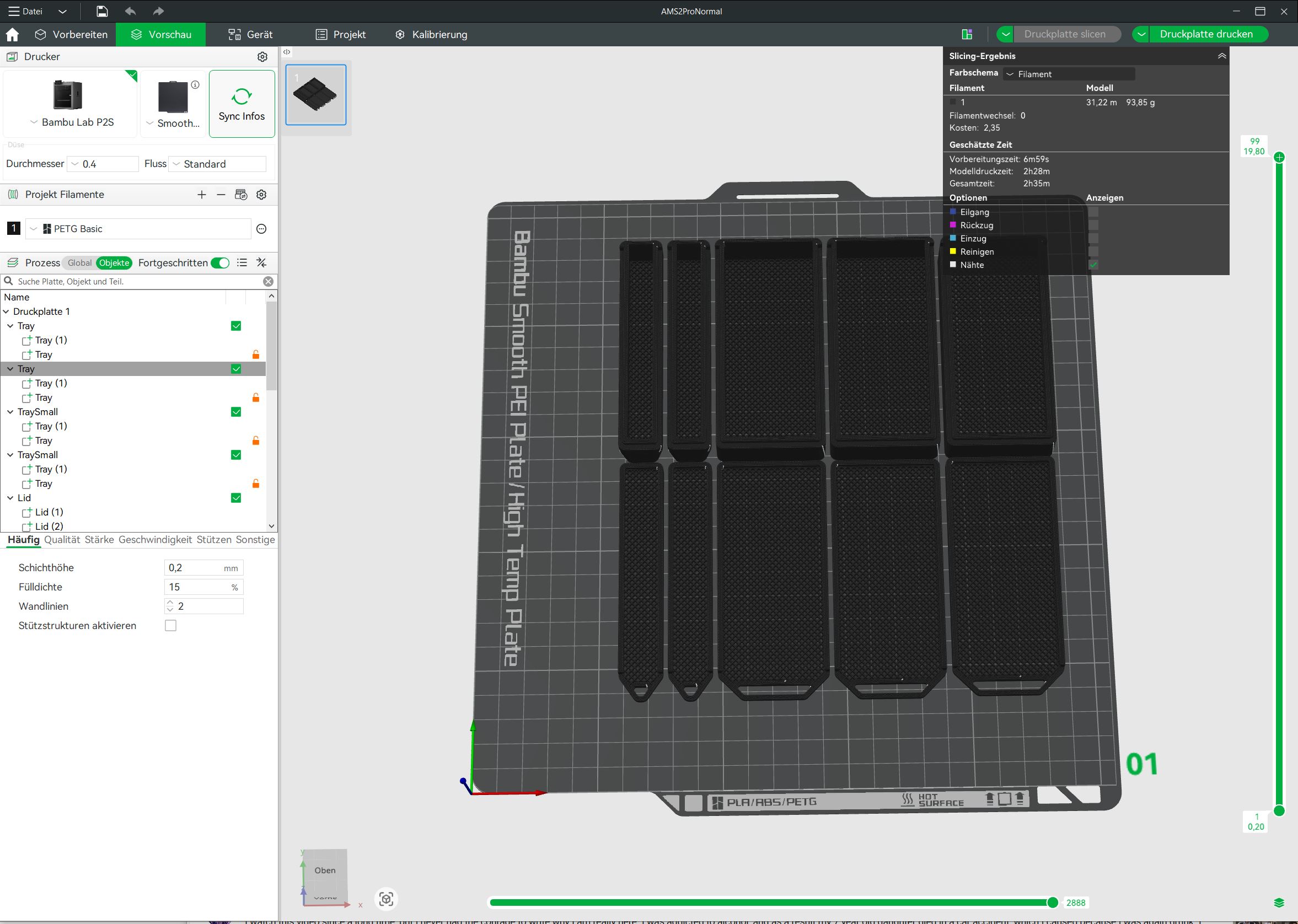Click Sync Infos button
Screen dimensions: 1298x924
pyautogui.click(x=242, y=104)
